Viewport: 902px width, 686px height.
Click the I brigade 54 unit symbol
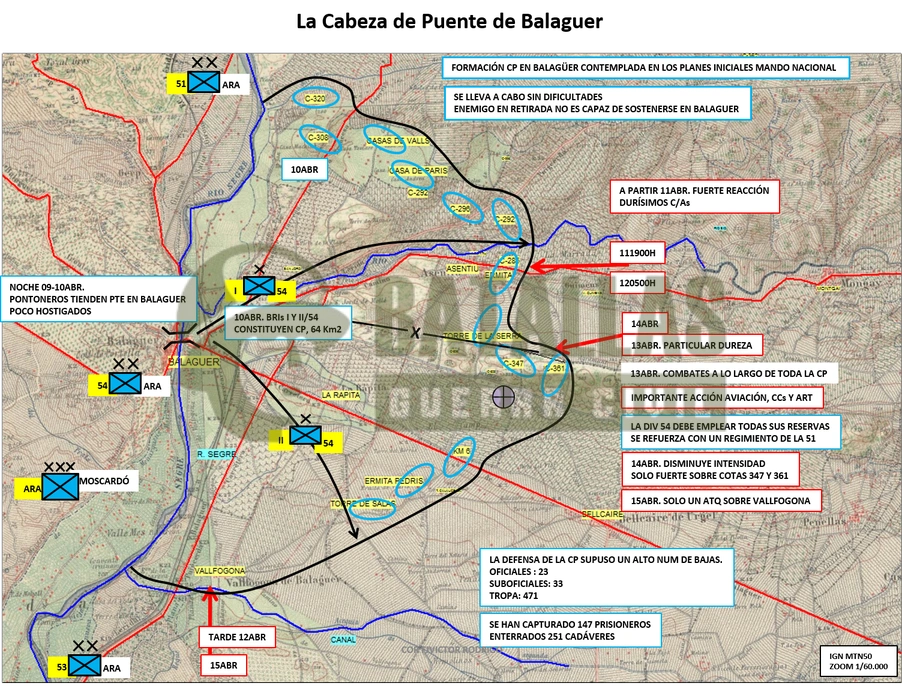click(x=259, y=285)
